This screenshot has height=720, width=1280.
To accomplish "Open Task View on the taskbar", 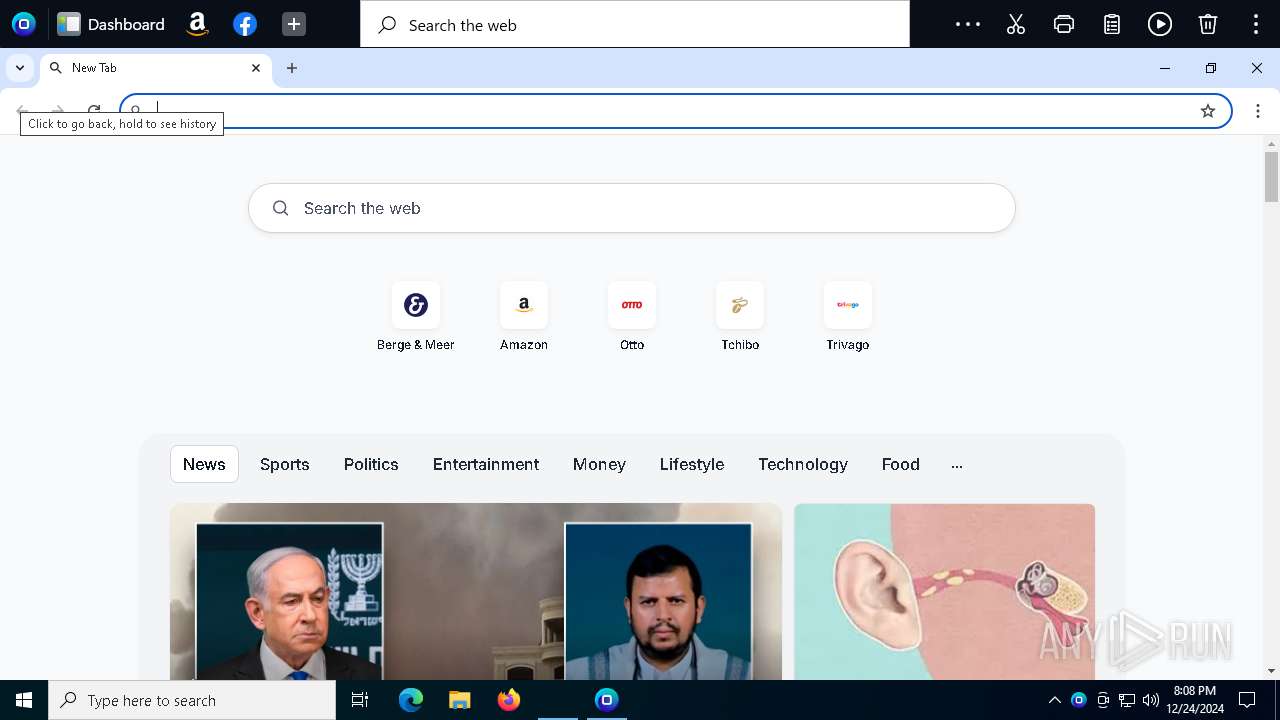I will click(360, 700).
